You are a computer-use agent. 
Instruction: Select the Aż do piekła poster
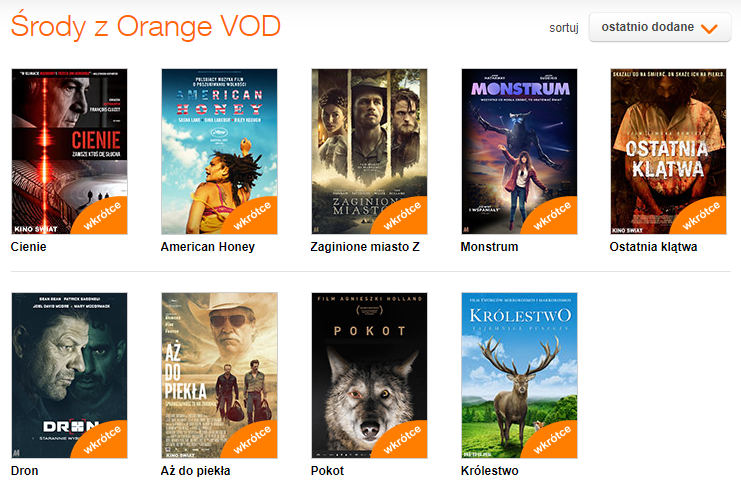point(219,376)
